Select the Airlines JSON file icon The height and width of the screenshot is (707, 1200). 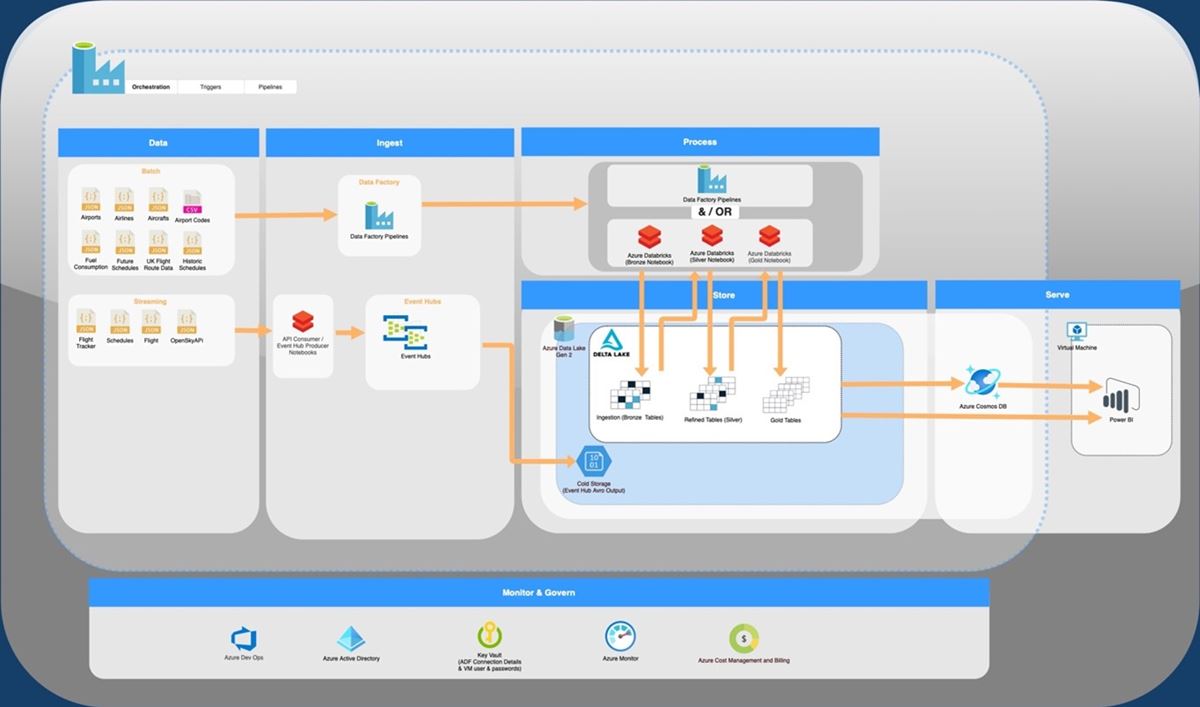coord(124,200)
